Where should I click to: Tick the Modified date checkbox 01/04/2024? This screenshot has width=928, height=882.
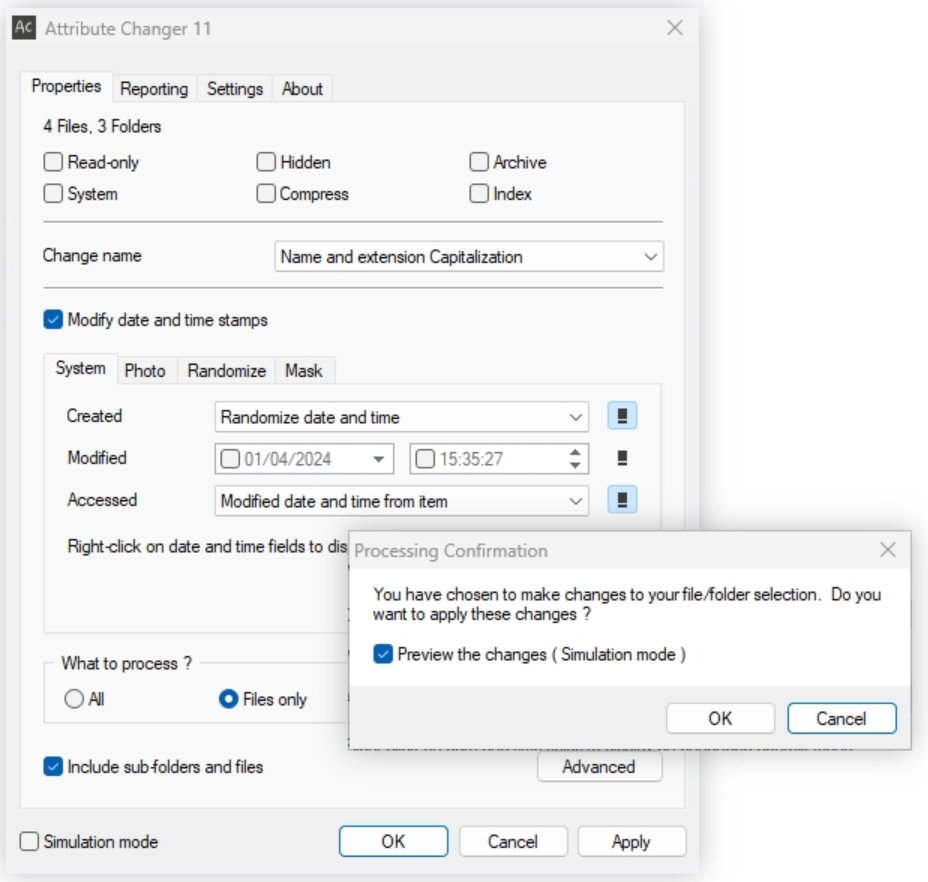click(230, 459)
